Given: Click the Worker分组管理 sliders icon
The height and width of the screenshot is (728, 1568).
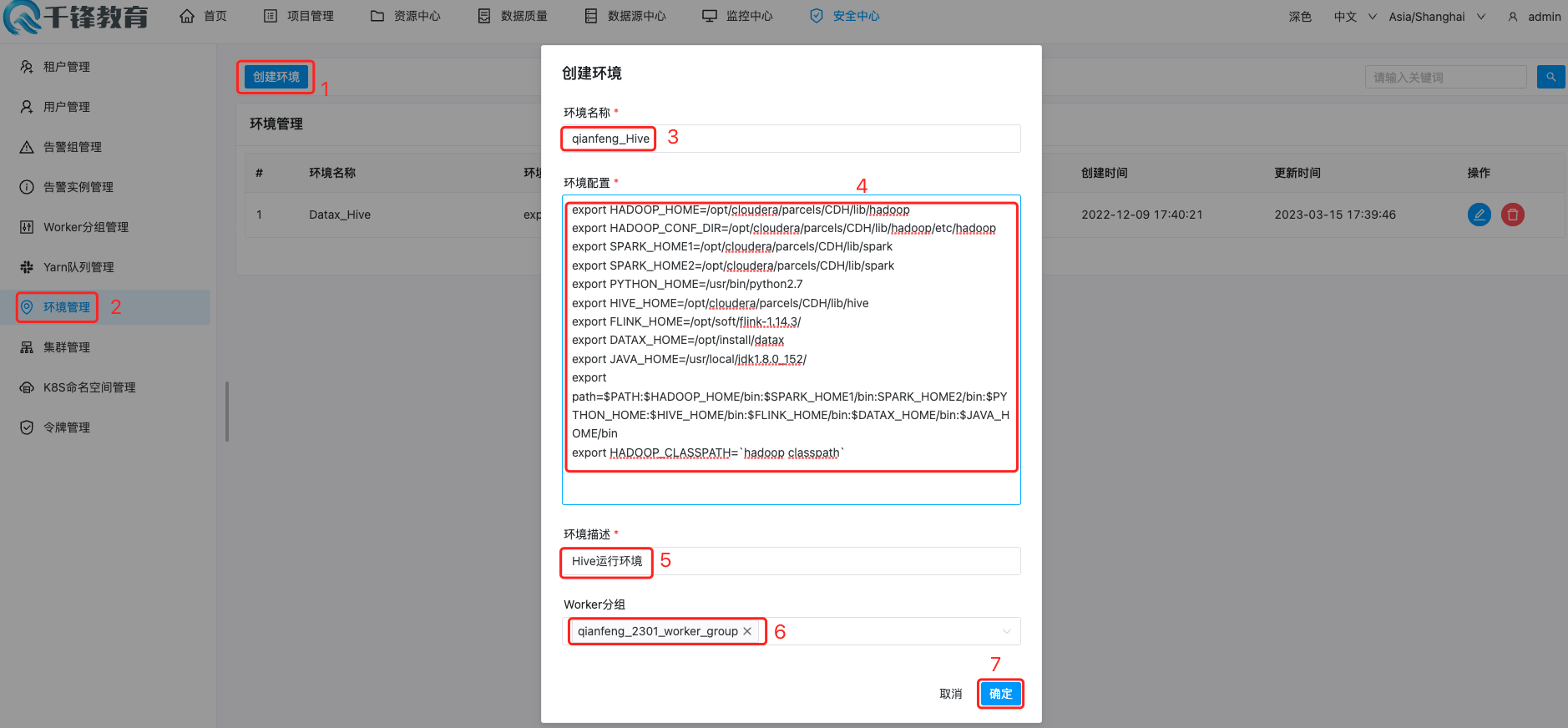Looking at the screenshot, I should [27, 227].
